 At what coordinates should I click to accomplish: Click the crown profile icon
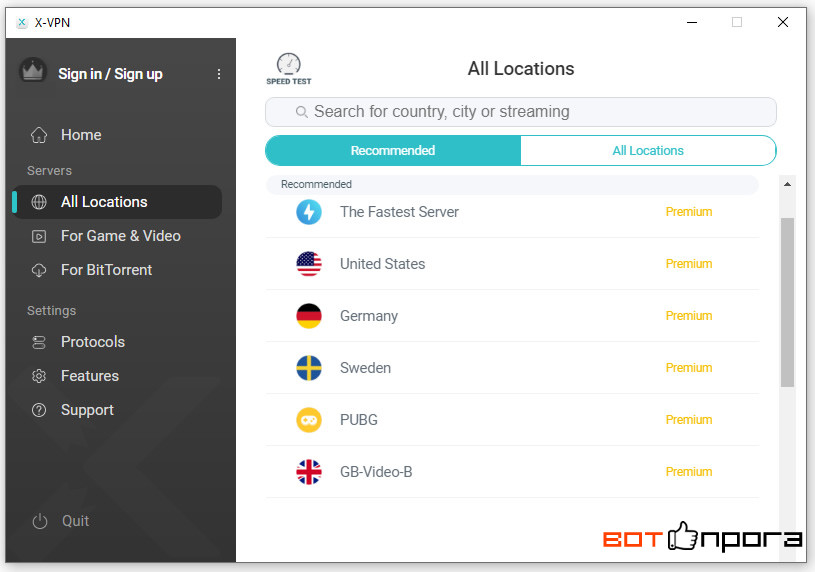pos(33,71)
